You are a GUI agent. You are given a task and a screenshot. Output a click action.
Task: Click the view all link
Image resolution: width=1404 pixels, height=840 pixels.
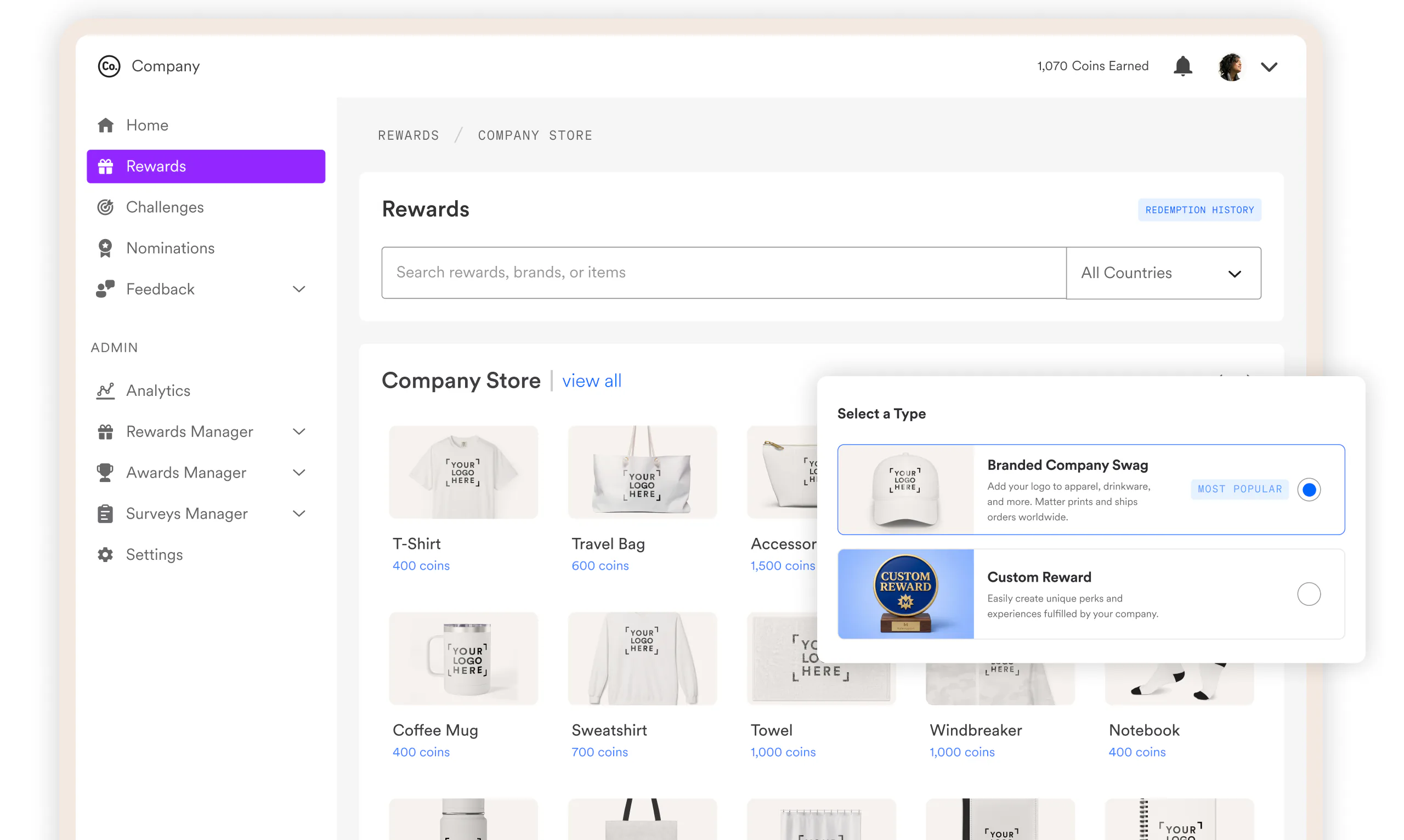point(592,381)
